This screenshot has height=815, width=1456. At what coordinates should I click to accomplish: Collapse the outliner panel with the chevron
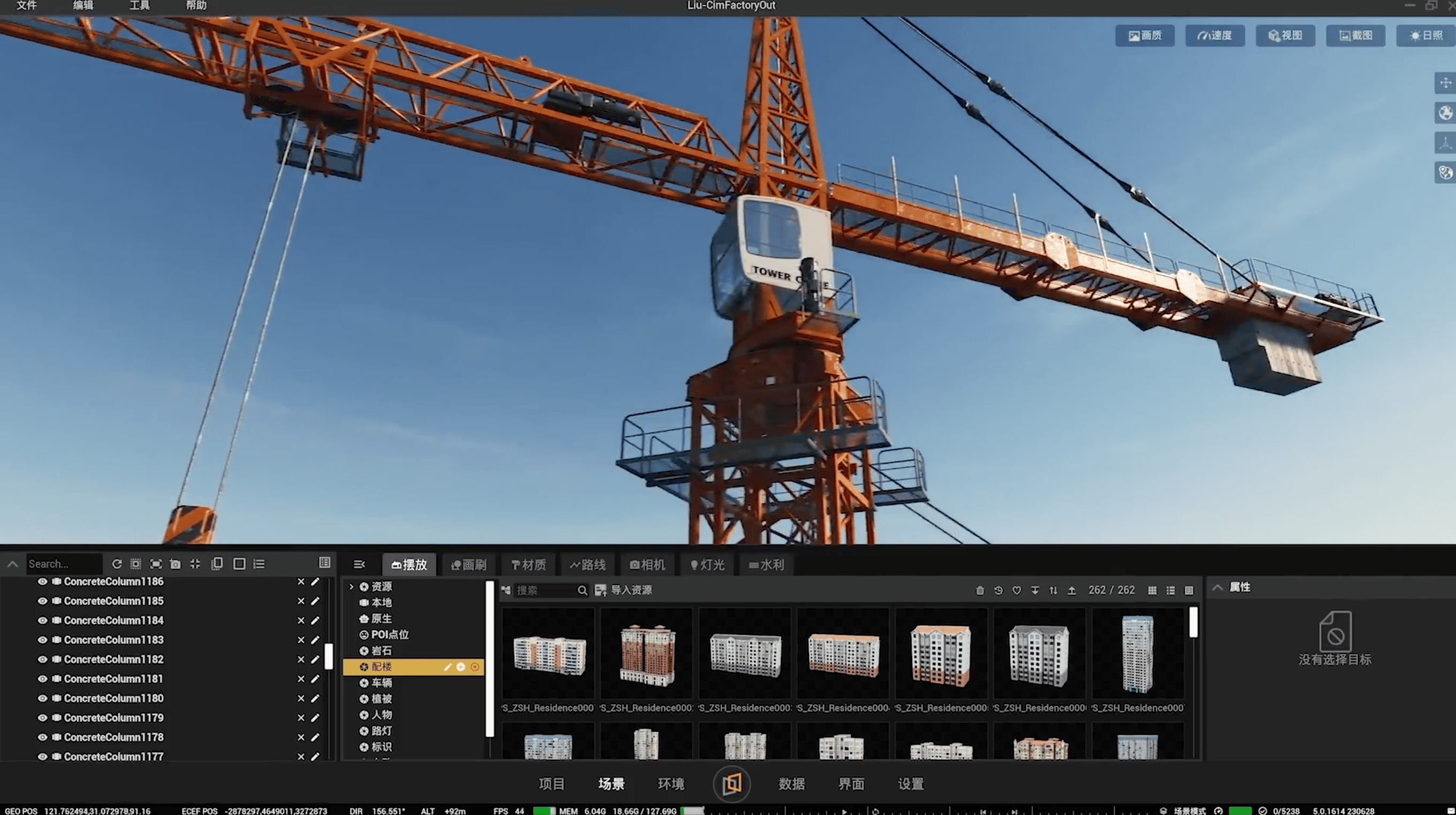click(12, 564)
